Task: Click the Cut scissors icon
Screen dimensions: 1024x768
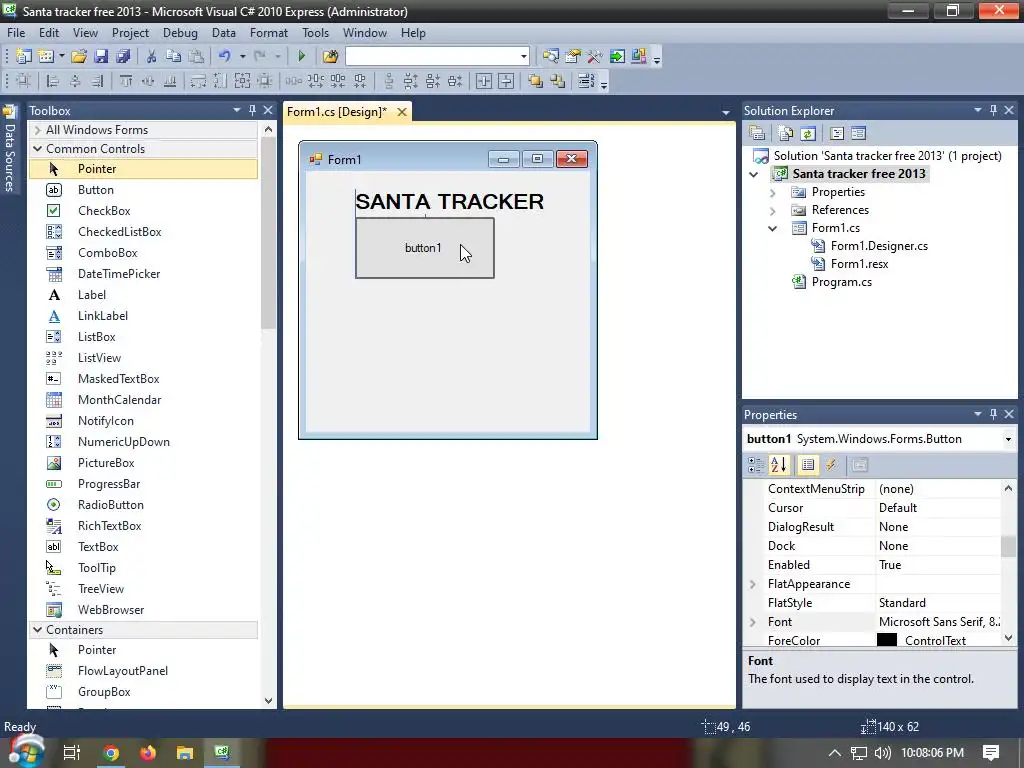Action: (152, 57)
